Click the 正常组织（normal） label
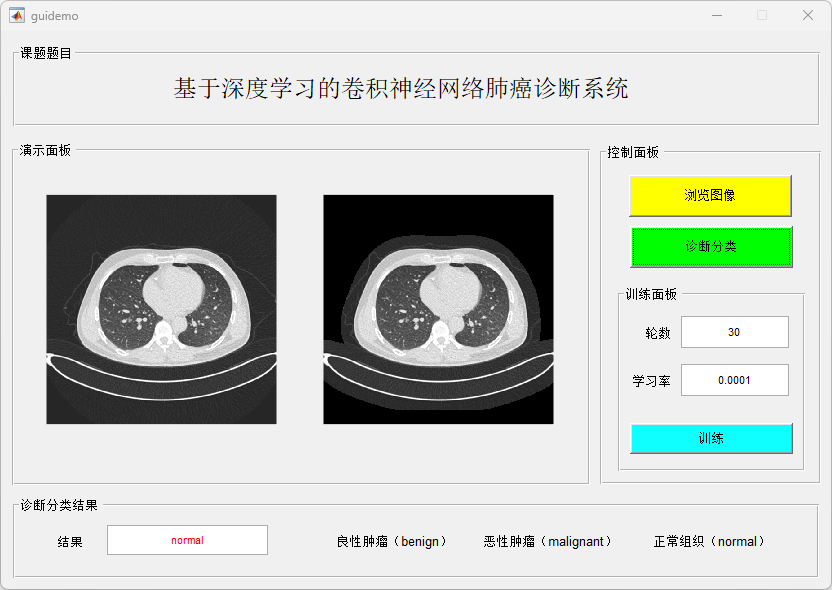 coord(709,541)
